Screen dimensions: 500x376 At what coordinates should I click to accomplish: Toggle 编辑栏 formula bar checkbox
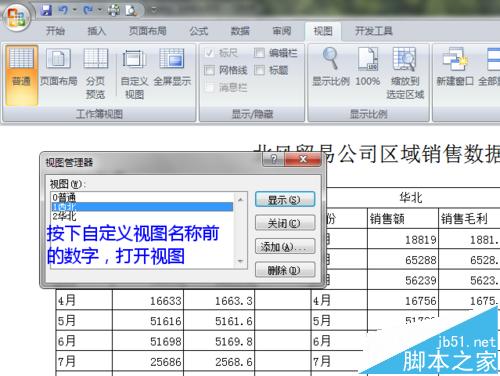[x=259, y=53]
